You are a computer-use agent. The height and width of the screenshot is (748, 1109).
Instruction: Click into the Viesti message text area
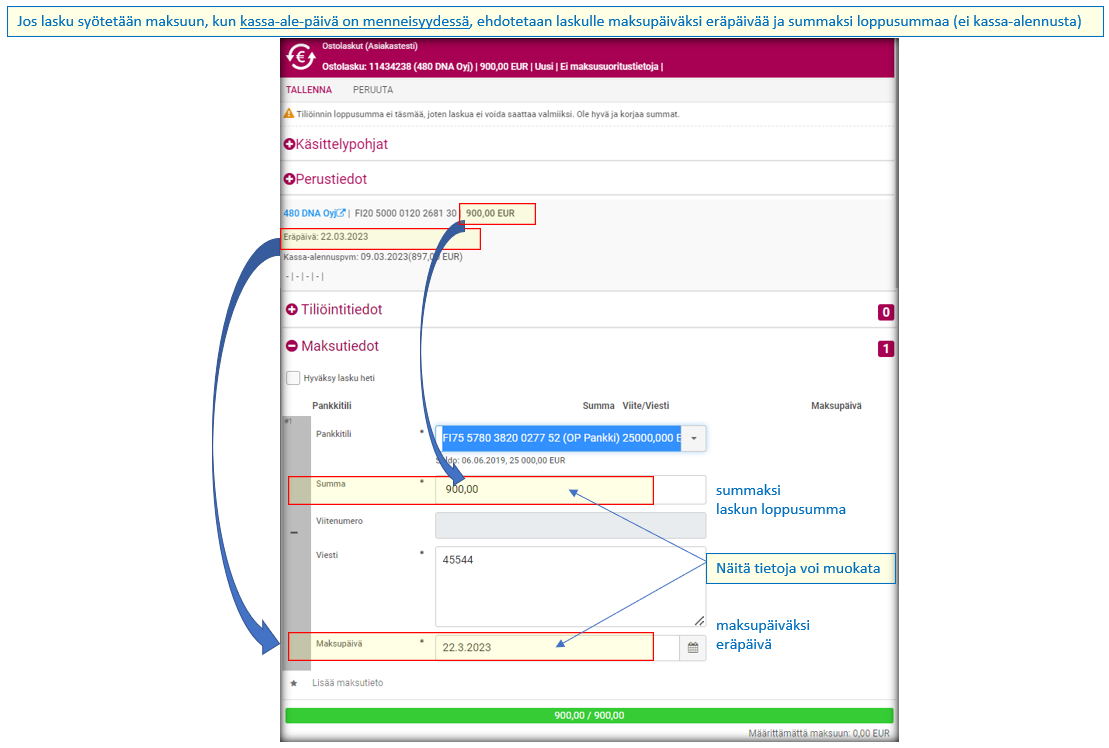[x=570, y=586]
